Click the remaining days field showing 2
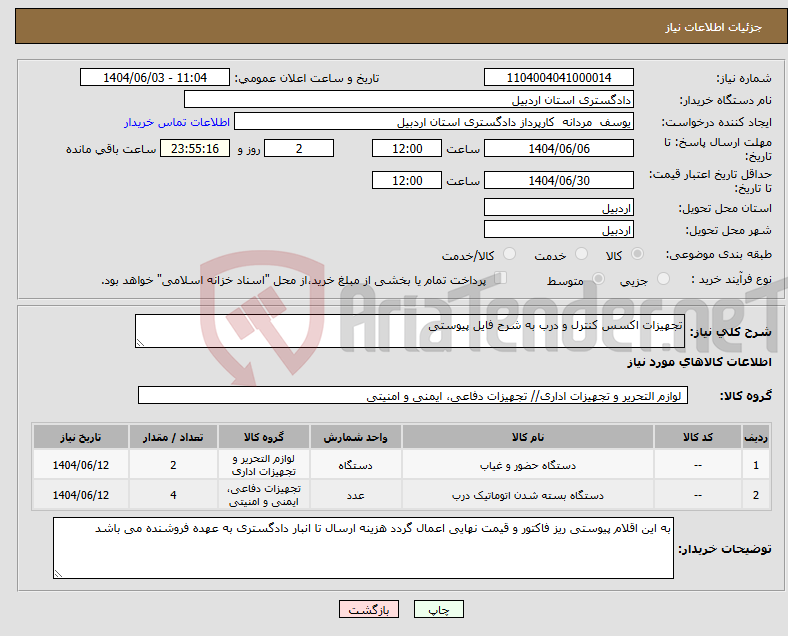This screenshot has width=788, height=636. point(299,149)
